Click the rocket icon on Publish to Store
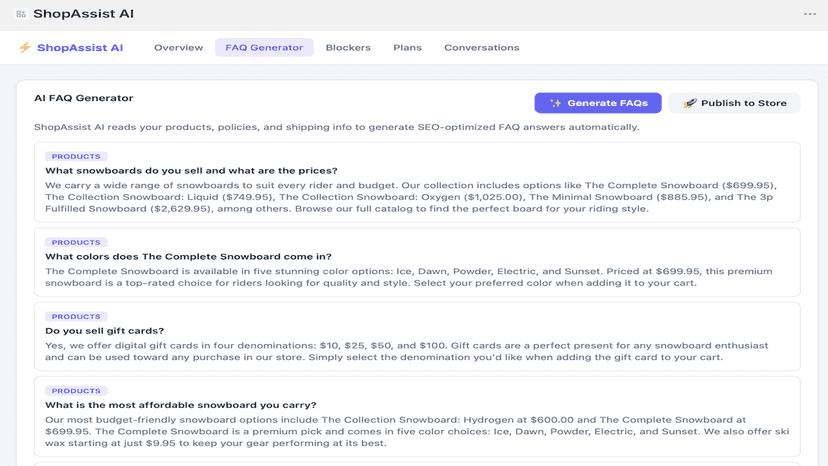This screenshot has width=828, height=466. (690, 103)
